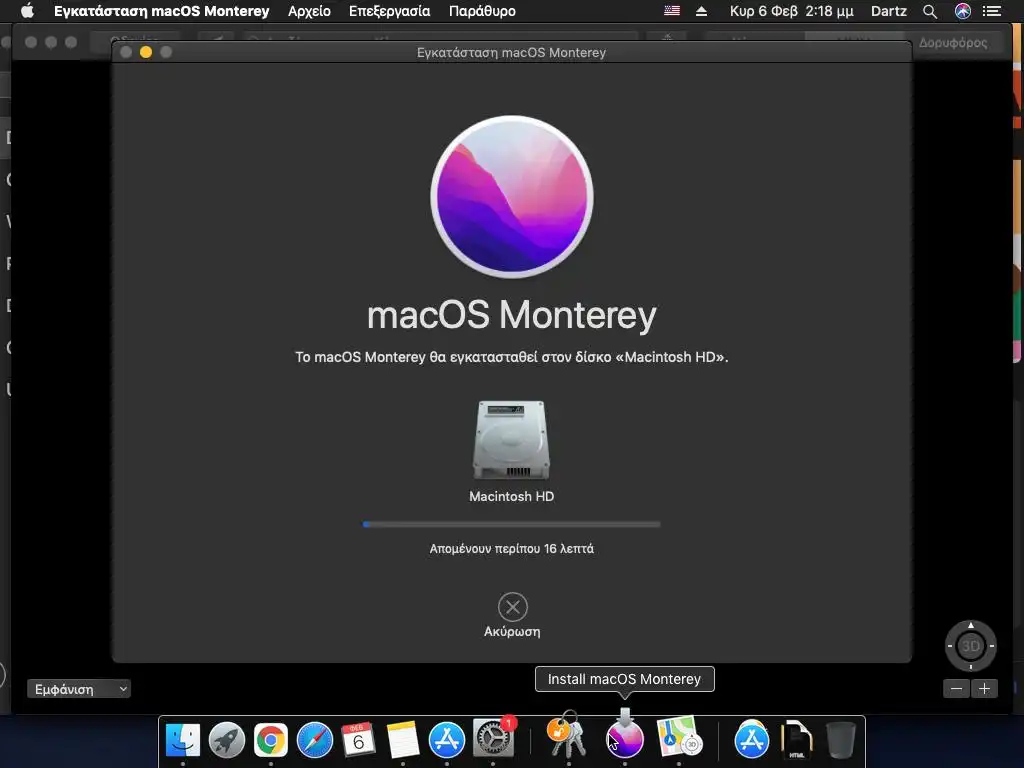This screenshot has height=768, width=1024.
Task: Open the App Store icon beside Notes
Action: 447,740
